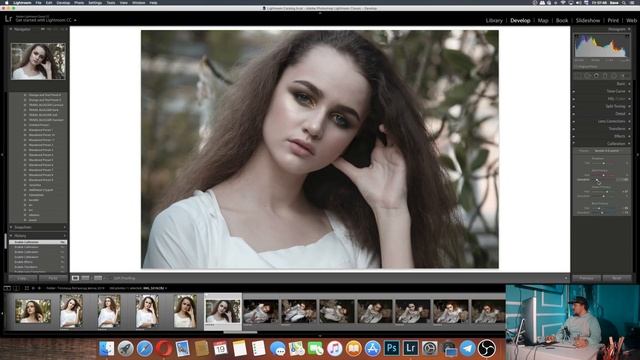Switch to the Slideshow module
Screen dimensions: 640x360
[x=588, y=20]
